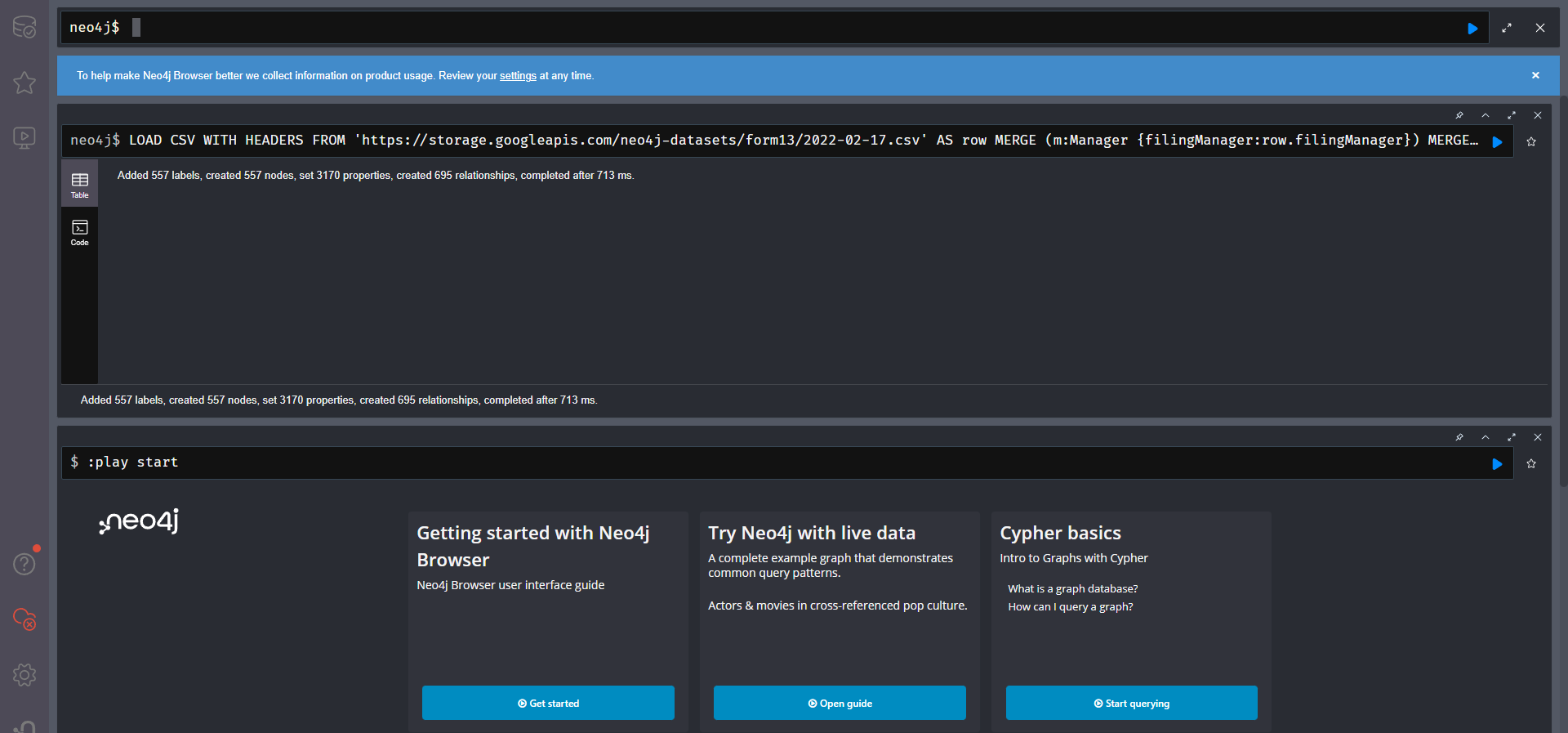
Task: Fullscreen the :play start frame
Action: tap(1512, 437)
